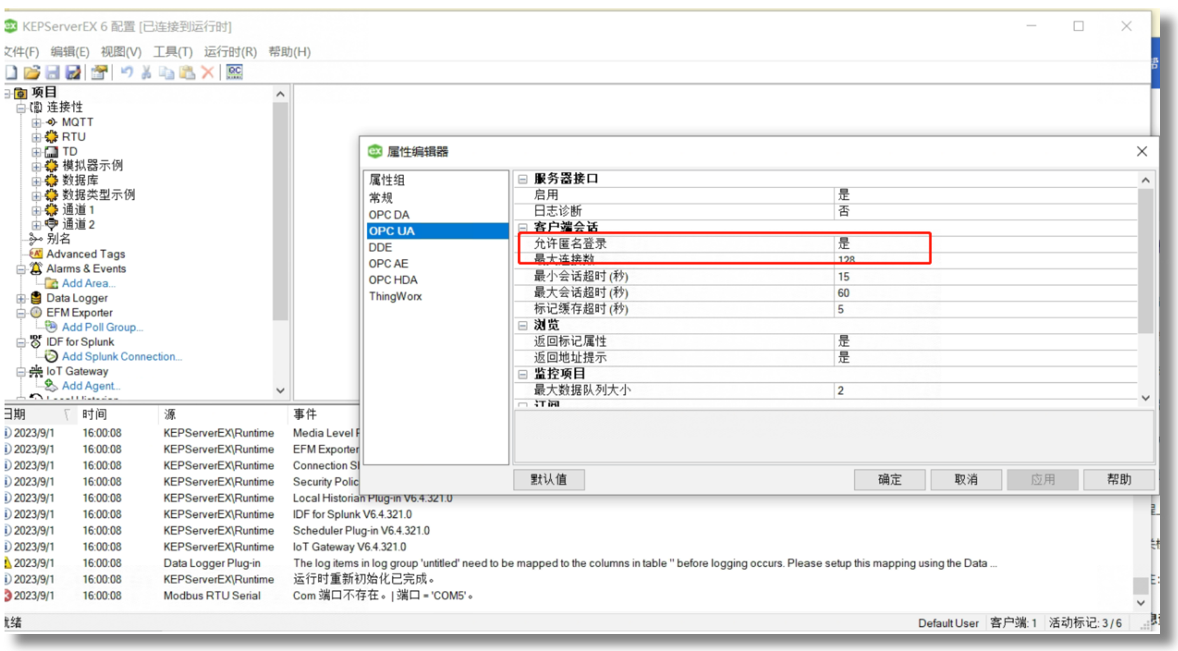Click the IoT Gateway icon
Image resolution: width=1178 pixels, height=651 pixels.
pyautogui.click(x=36, y=371)
